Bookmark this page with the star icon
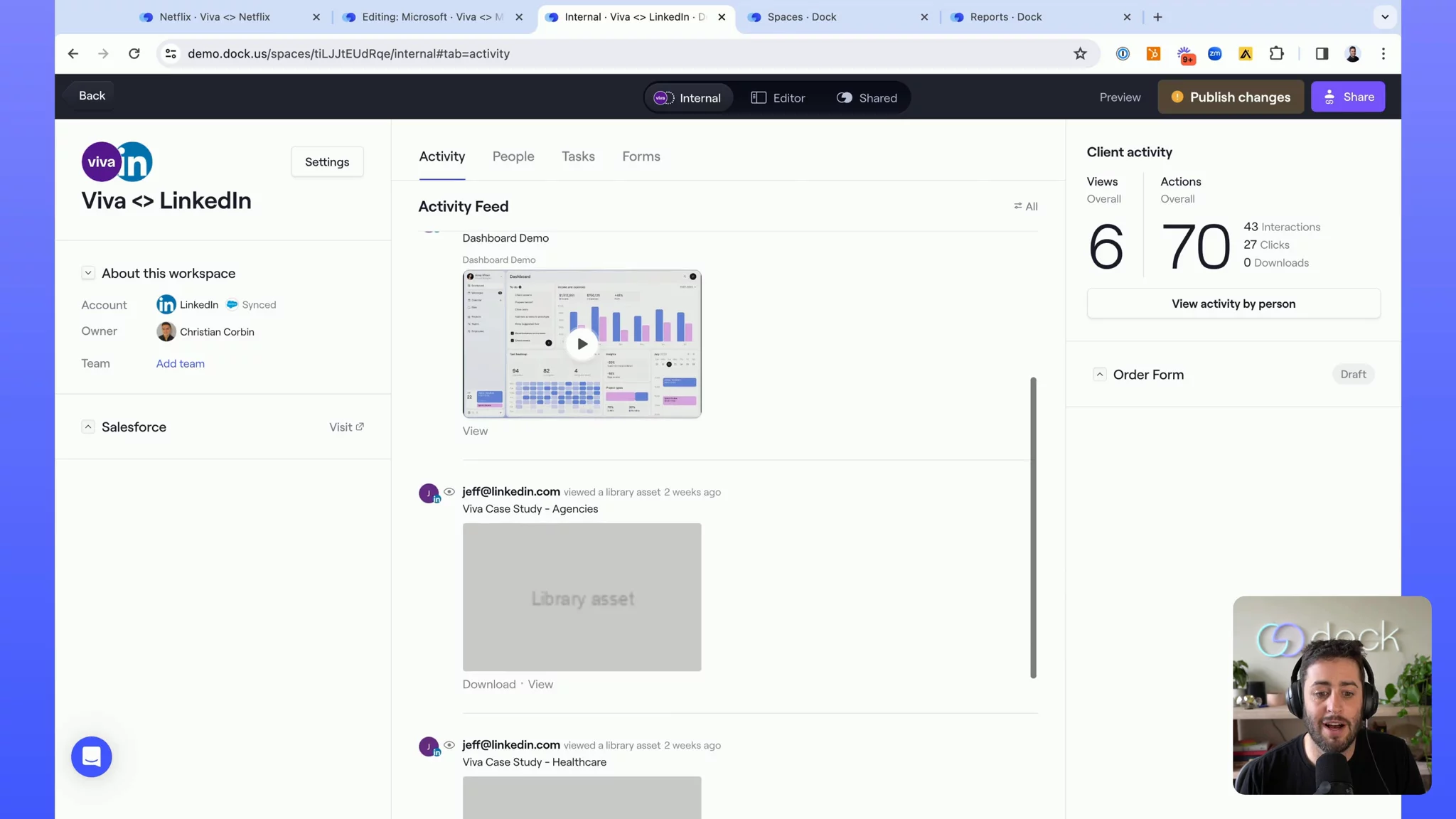The image size is (1456, 819). tap(1080, 53)
